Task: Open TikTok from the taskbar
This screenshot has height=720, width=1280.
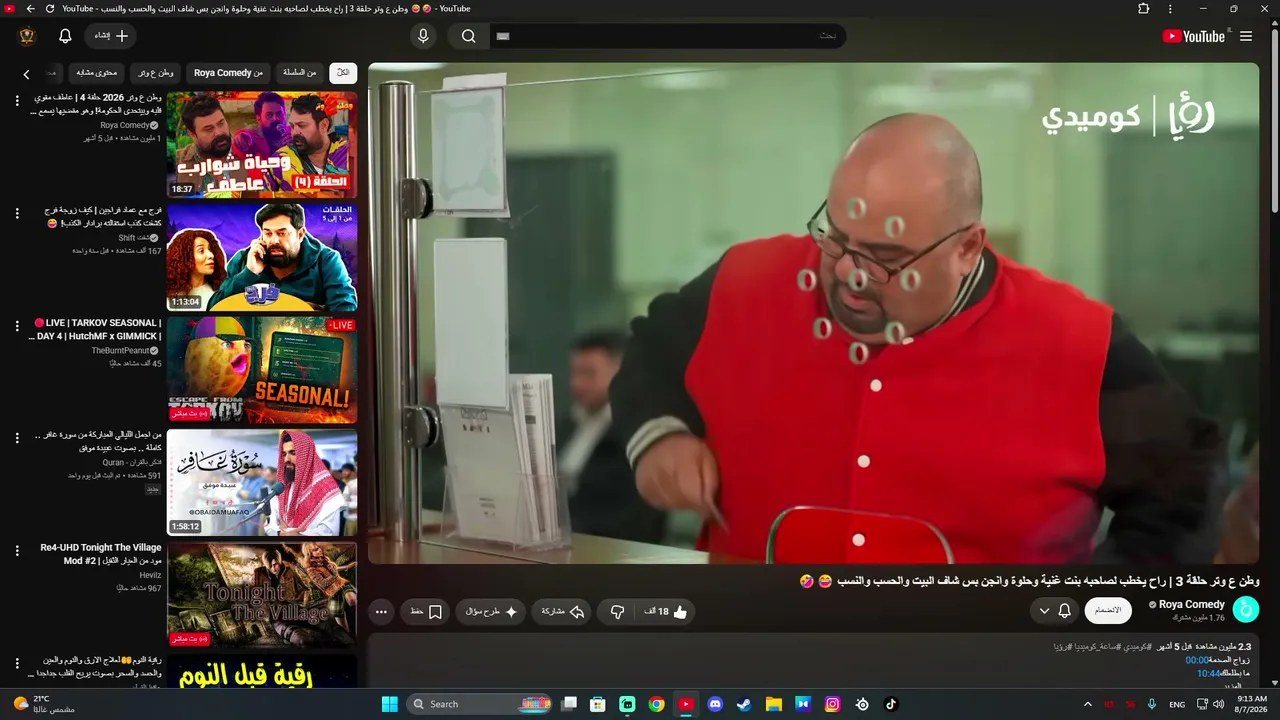Action: [x=891, y=704]
